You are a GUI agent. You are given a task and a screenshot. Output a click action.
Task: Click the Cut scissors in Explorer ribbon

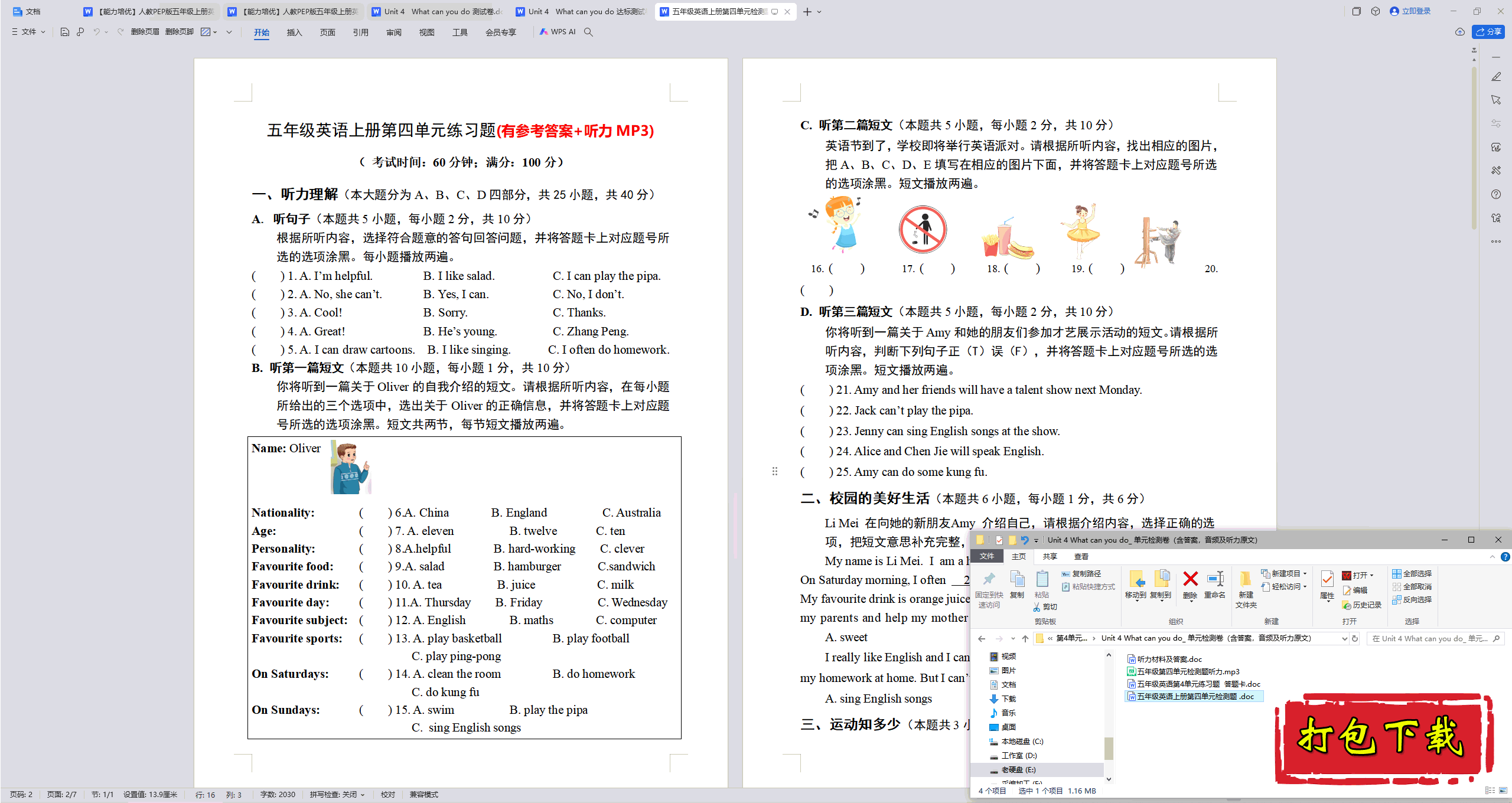pyautogui.click(x=1045, y=607)
